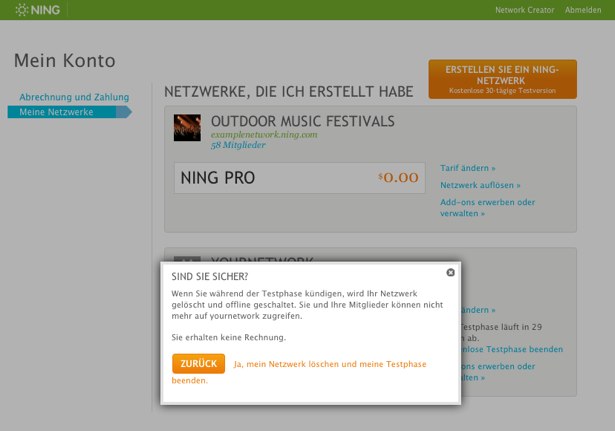
Task: Open Abrechnung und Zahlung section
Action: (74, 97)
